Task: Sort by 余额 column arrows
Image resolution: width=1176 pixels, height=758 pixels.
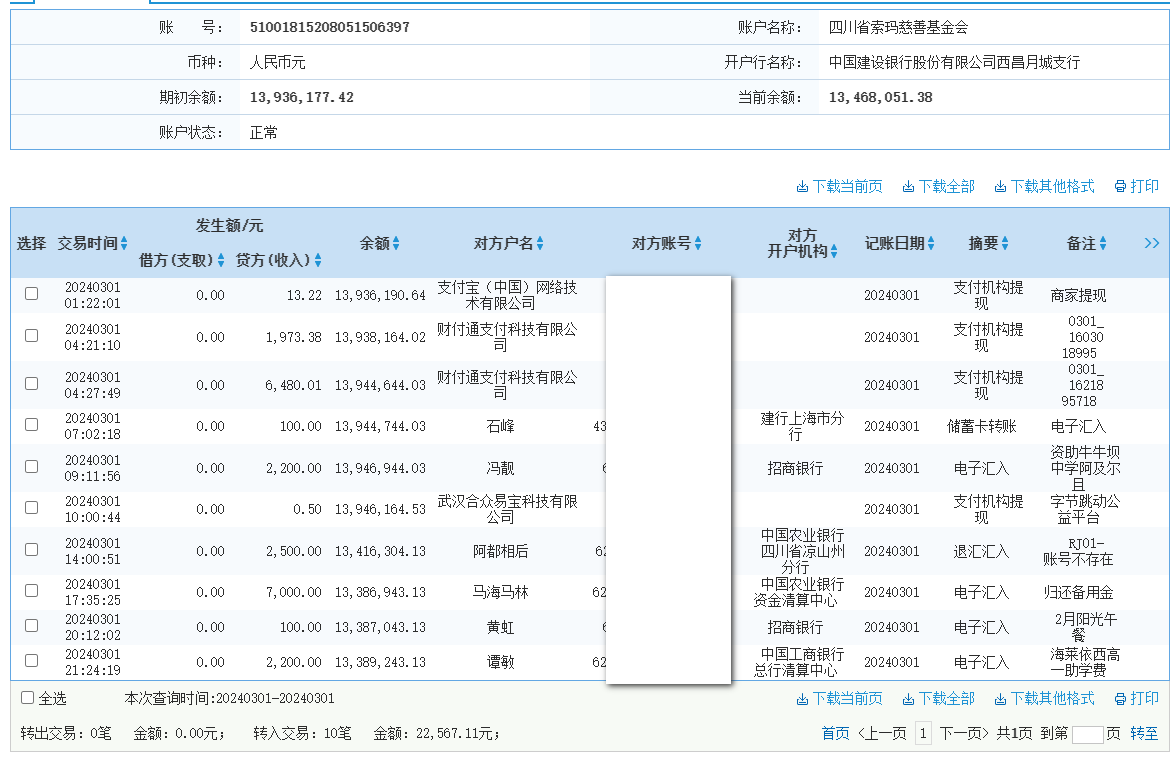Action: pyautogui.click(x=396, y=243)
